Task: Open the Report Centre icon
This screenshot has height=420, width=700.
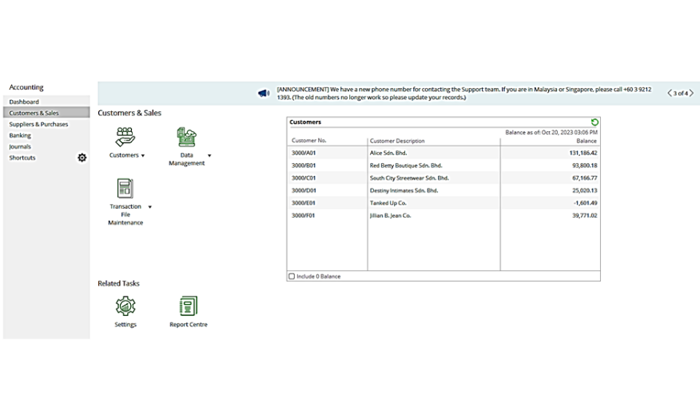Action: click(x=188, y=306)
